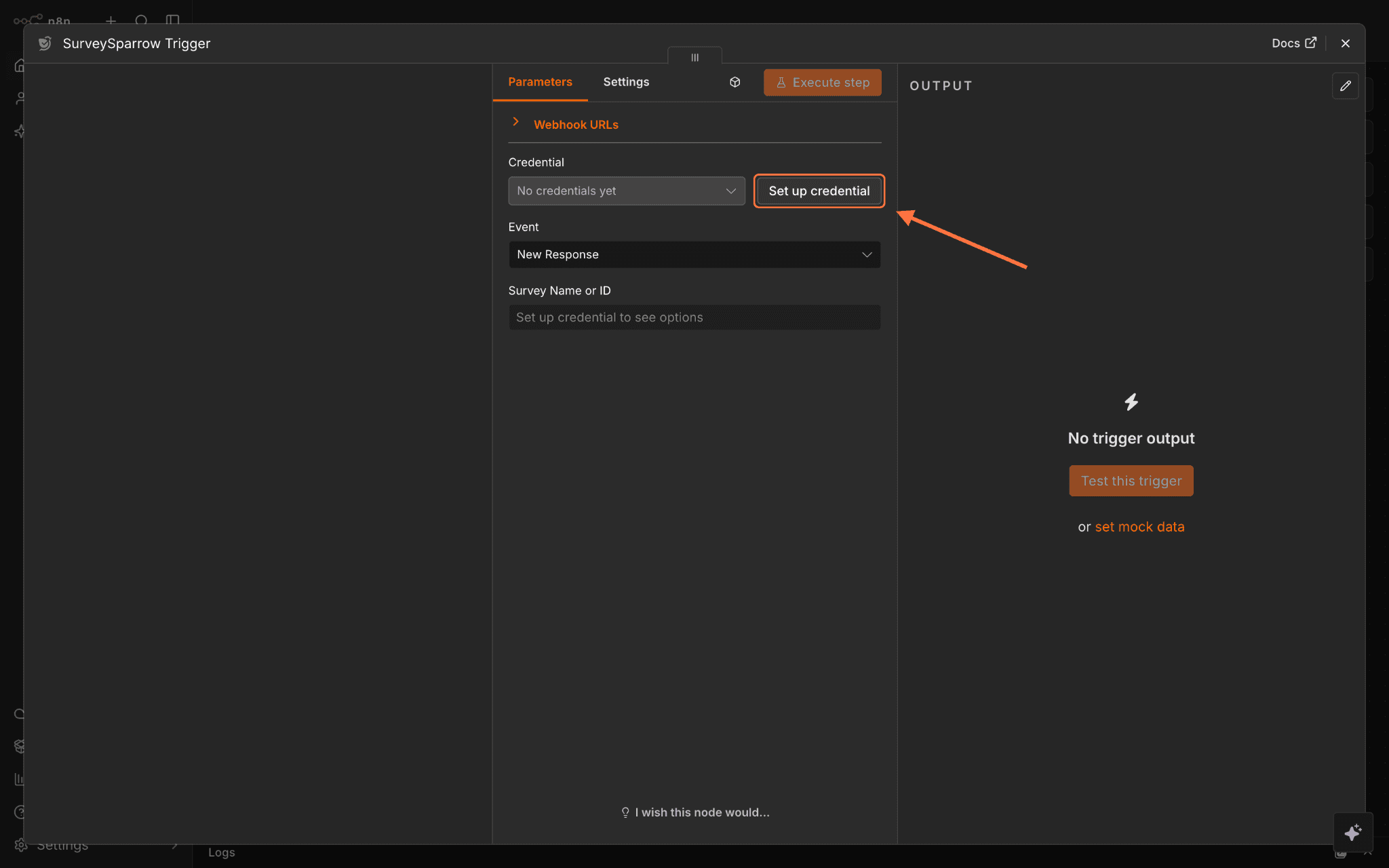Grab the panel drag handle at top

(x=694, y=57)
